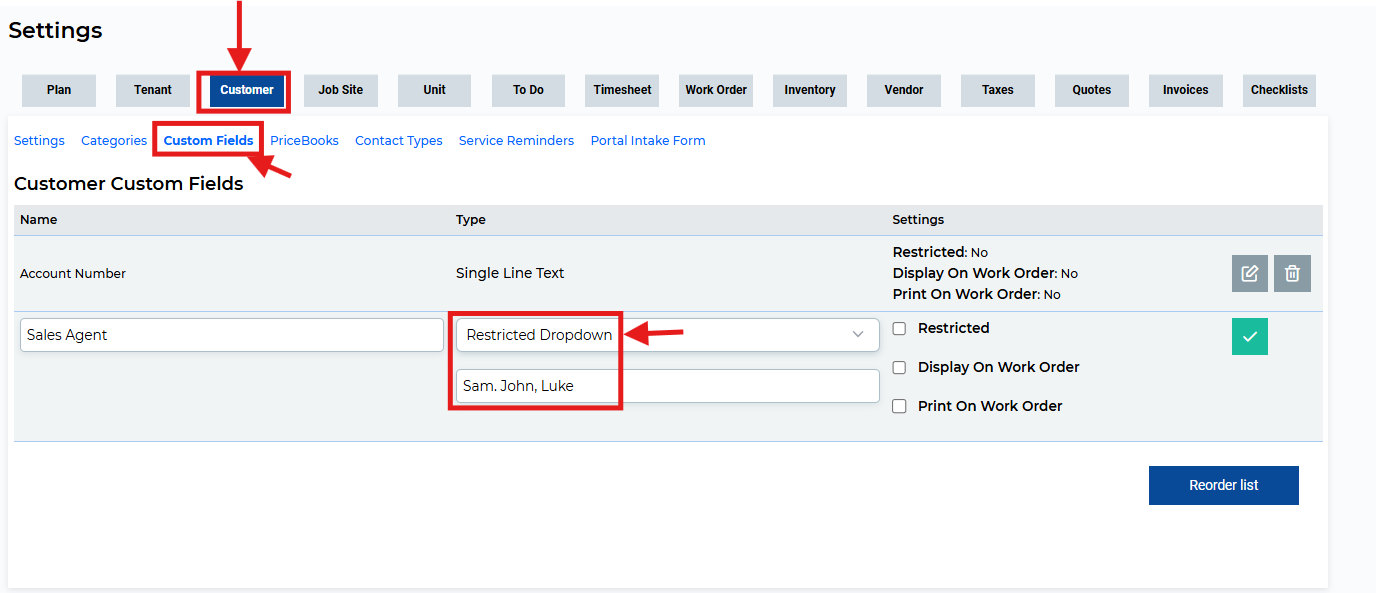1376x593 pixels.
Task: Switch to the To Do tab
Action: 528,90
